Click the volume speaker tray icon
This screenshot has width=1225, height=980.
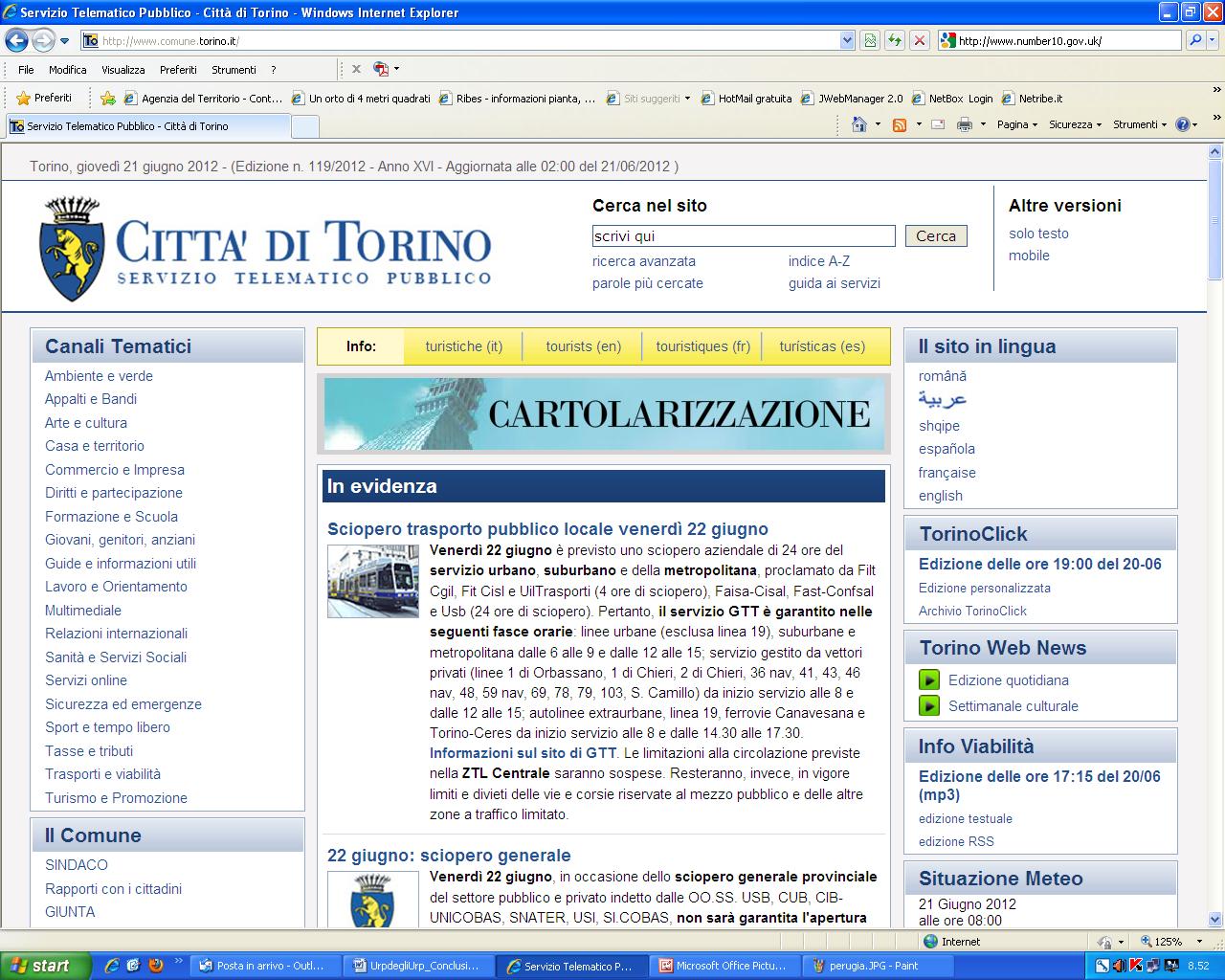coord(1119,966)
